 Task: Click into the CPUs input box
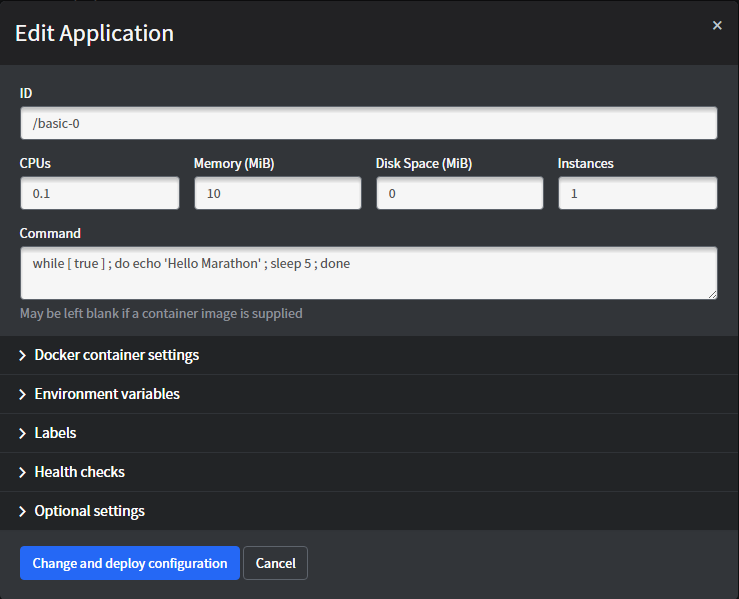99,194
